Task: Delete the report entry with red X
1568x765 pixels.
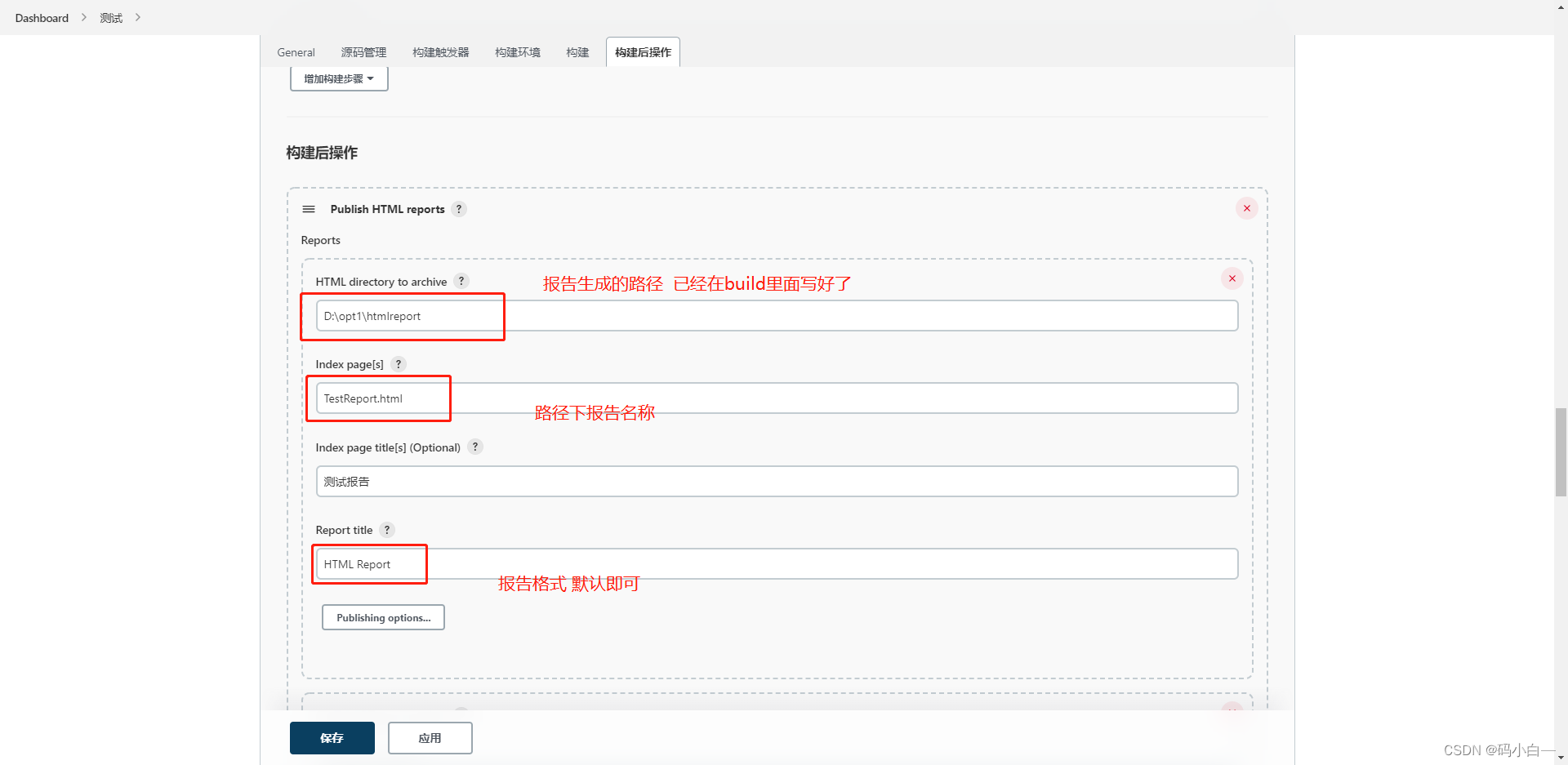Action: coord(1232,278)
